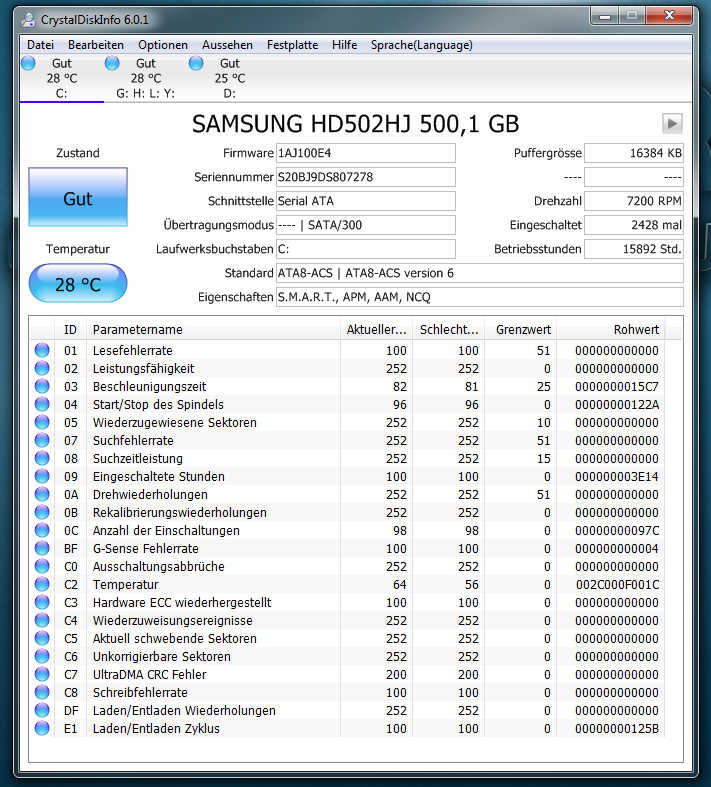711x787 pixels.
Task: Click the status orb in Anzahl der Einschaltungen row
Action: (x=42, y=531)
